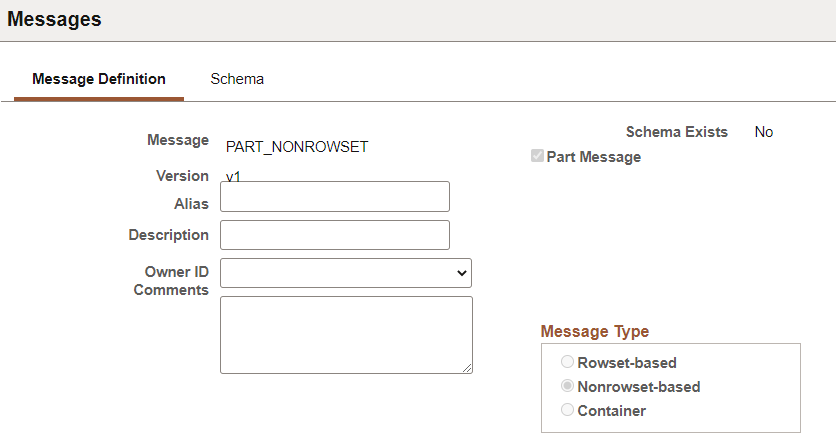Switch to the Schema tab

[x=237, y=79]
